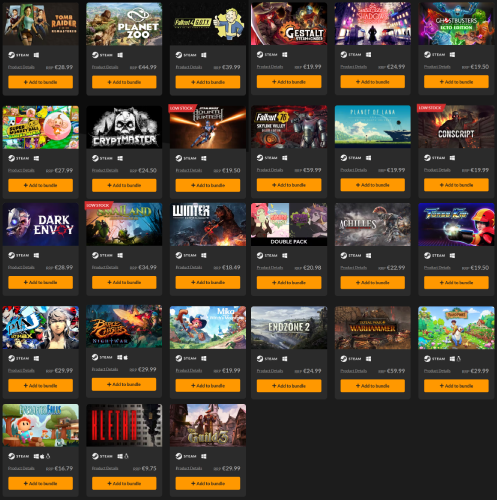Click the Steam logo under Dark Envoy
This screenshot has height=500, width=497.
[11, 255]
